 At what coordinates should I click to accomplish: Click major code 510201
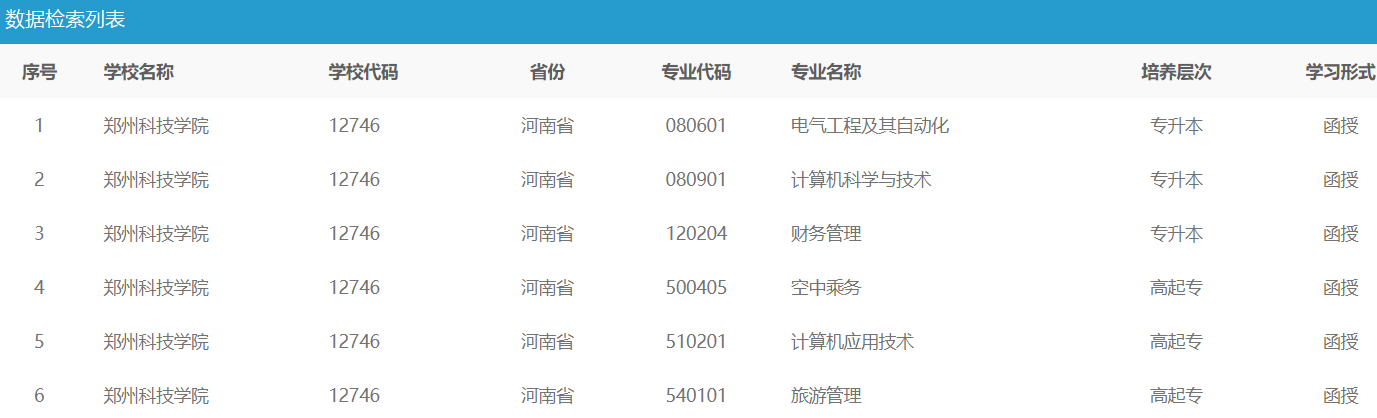(x=696, y=342)
